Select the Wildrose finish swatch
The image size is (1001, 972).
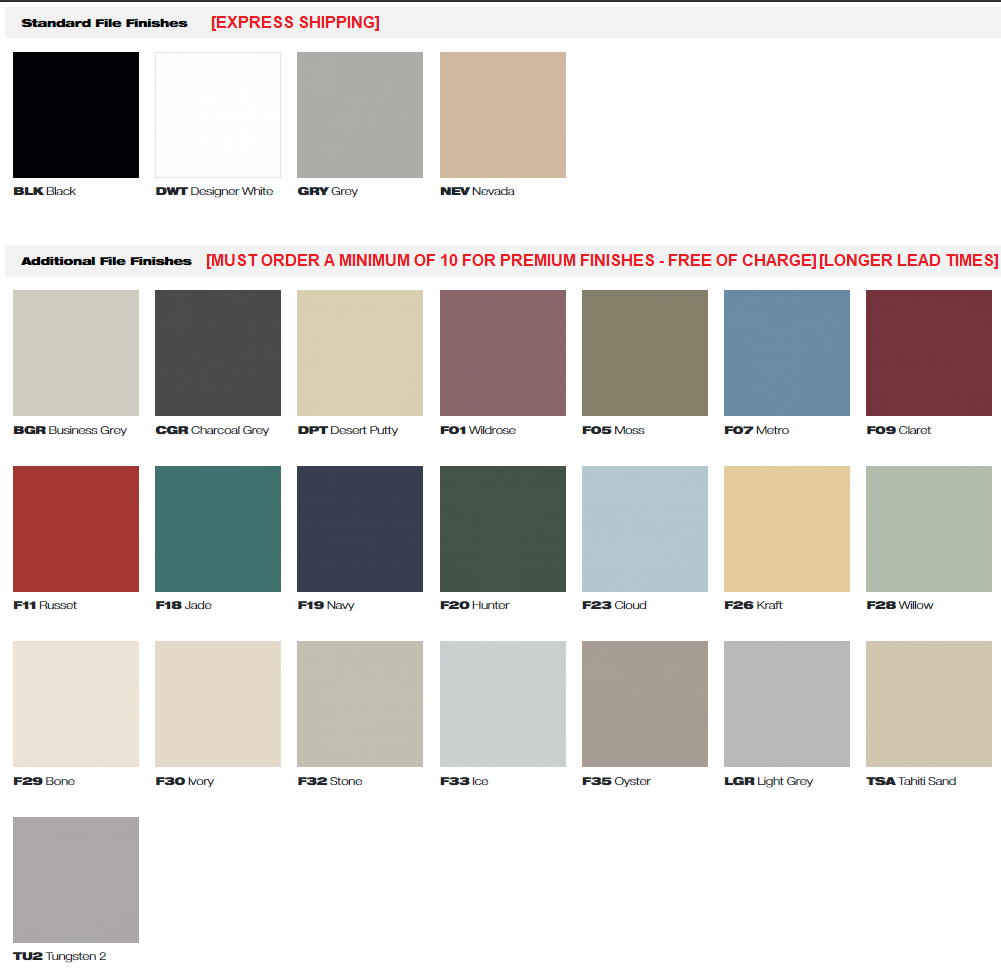(503, 353)
